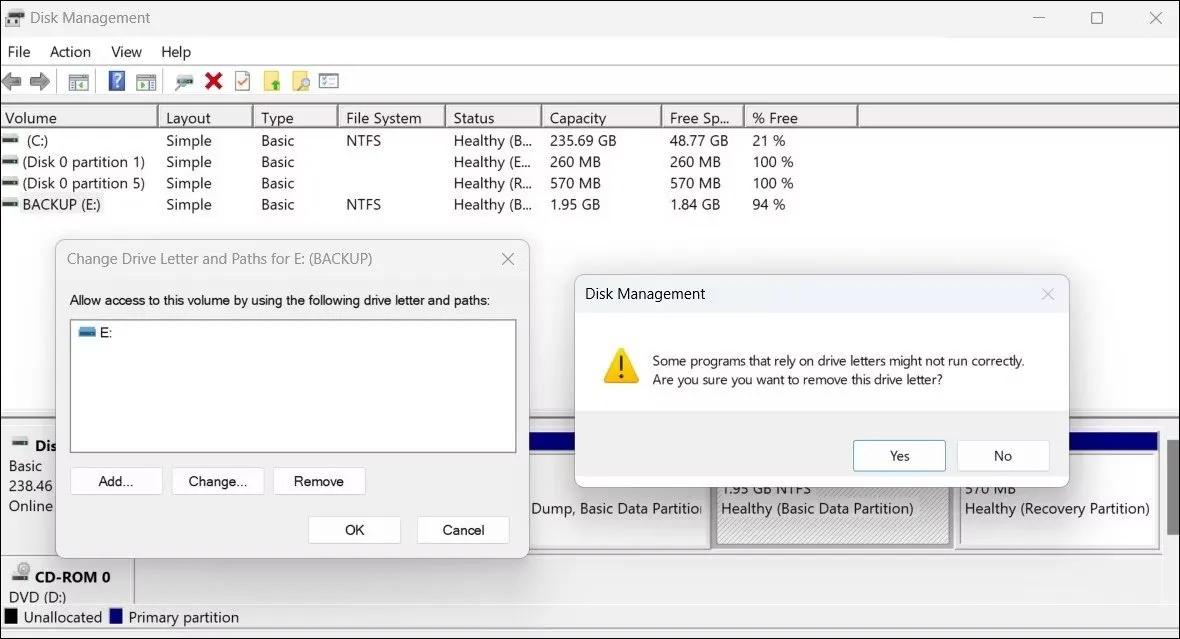
Task: Click the drive connection toolbar icon
Action: [184, 82]
